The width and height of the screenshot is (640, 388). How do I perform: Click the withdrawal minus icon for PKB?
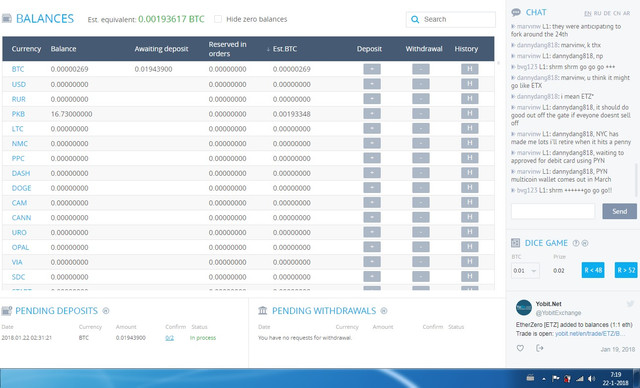tap(420, 113)
